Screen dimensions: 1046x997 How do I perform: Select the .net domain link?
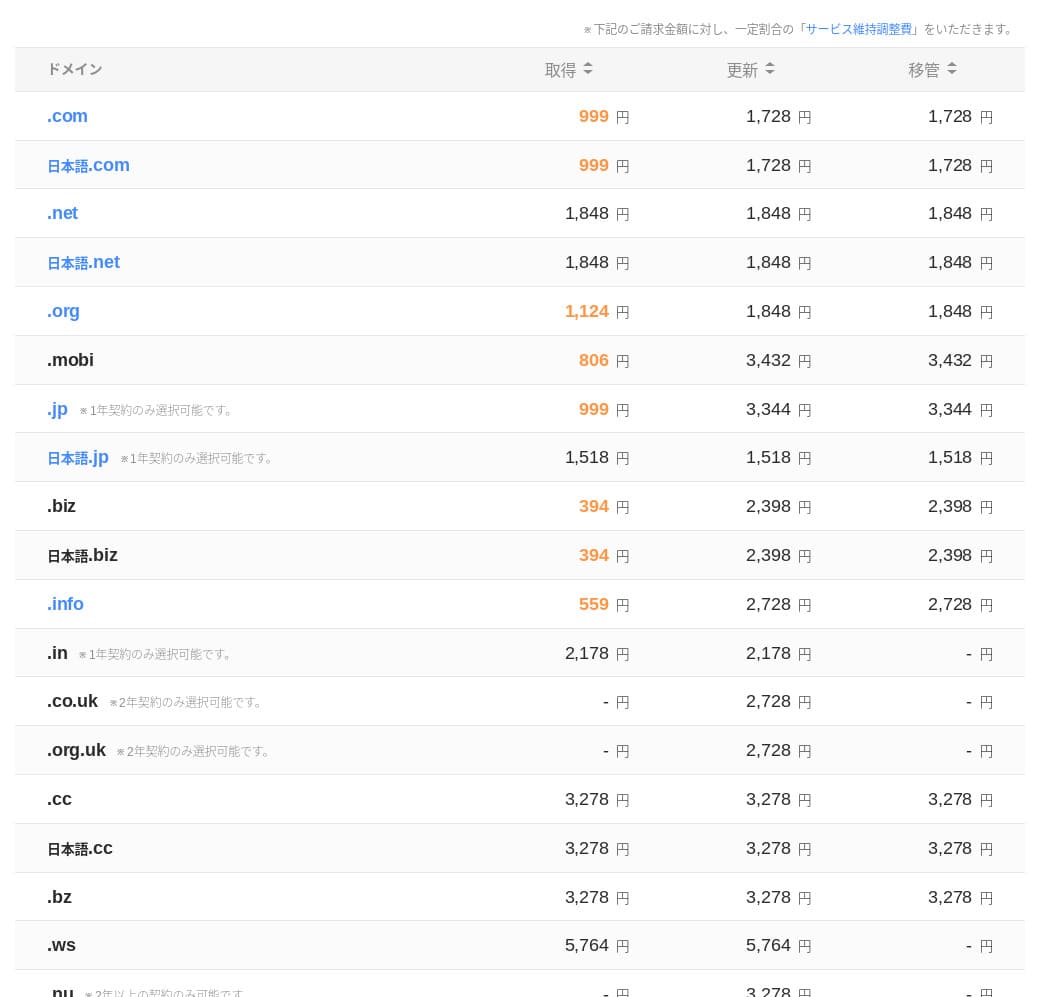[x=62, y=213]
